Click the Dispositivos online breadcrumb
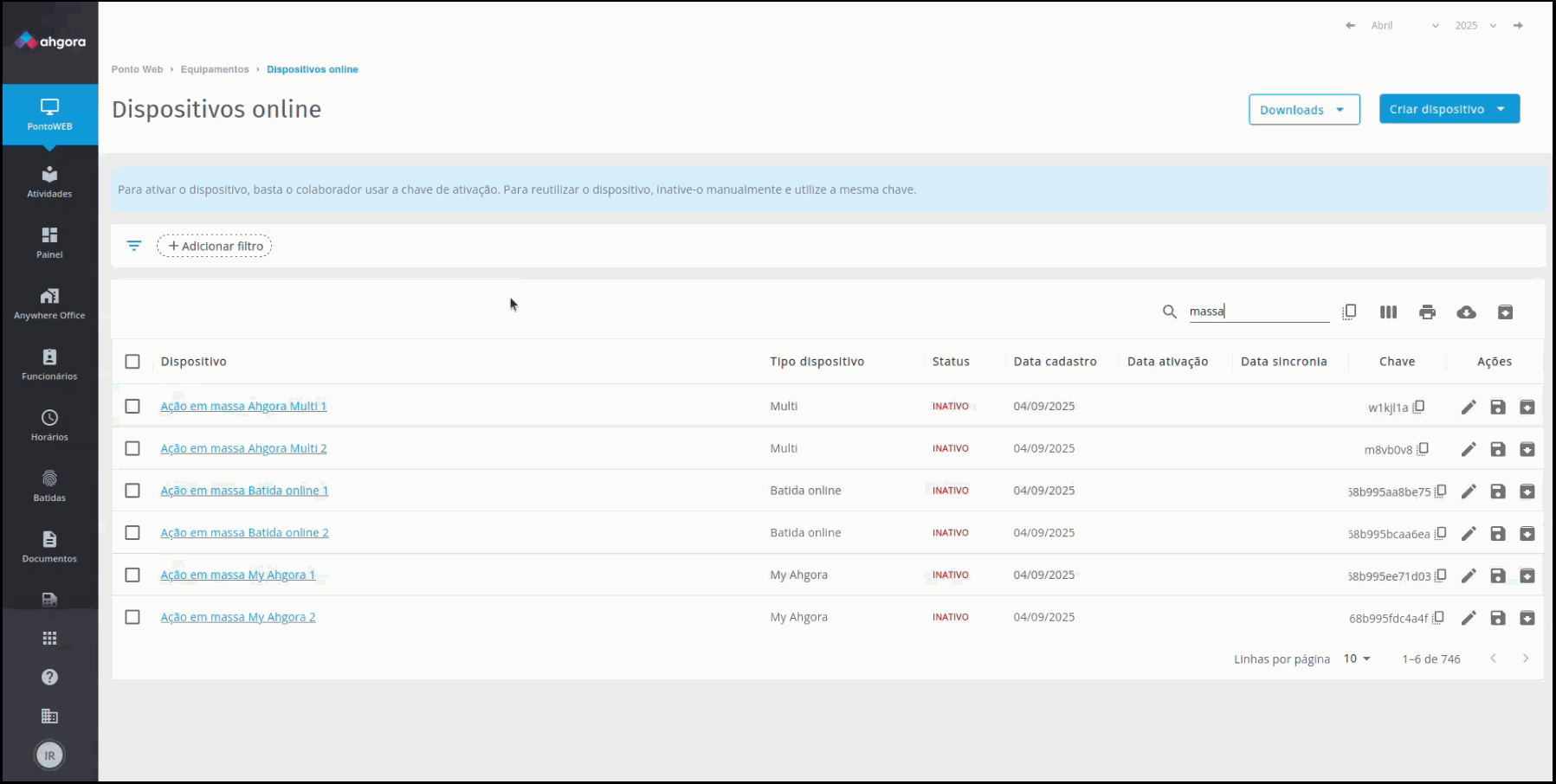This screenshot has width=1556, height=784. pos(313,69)
